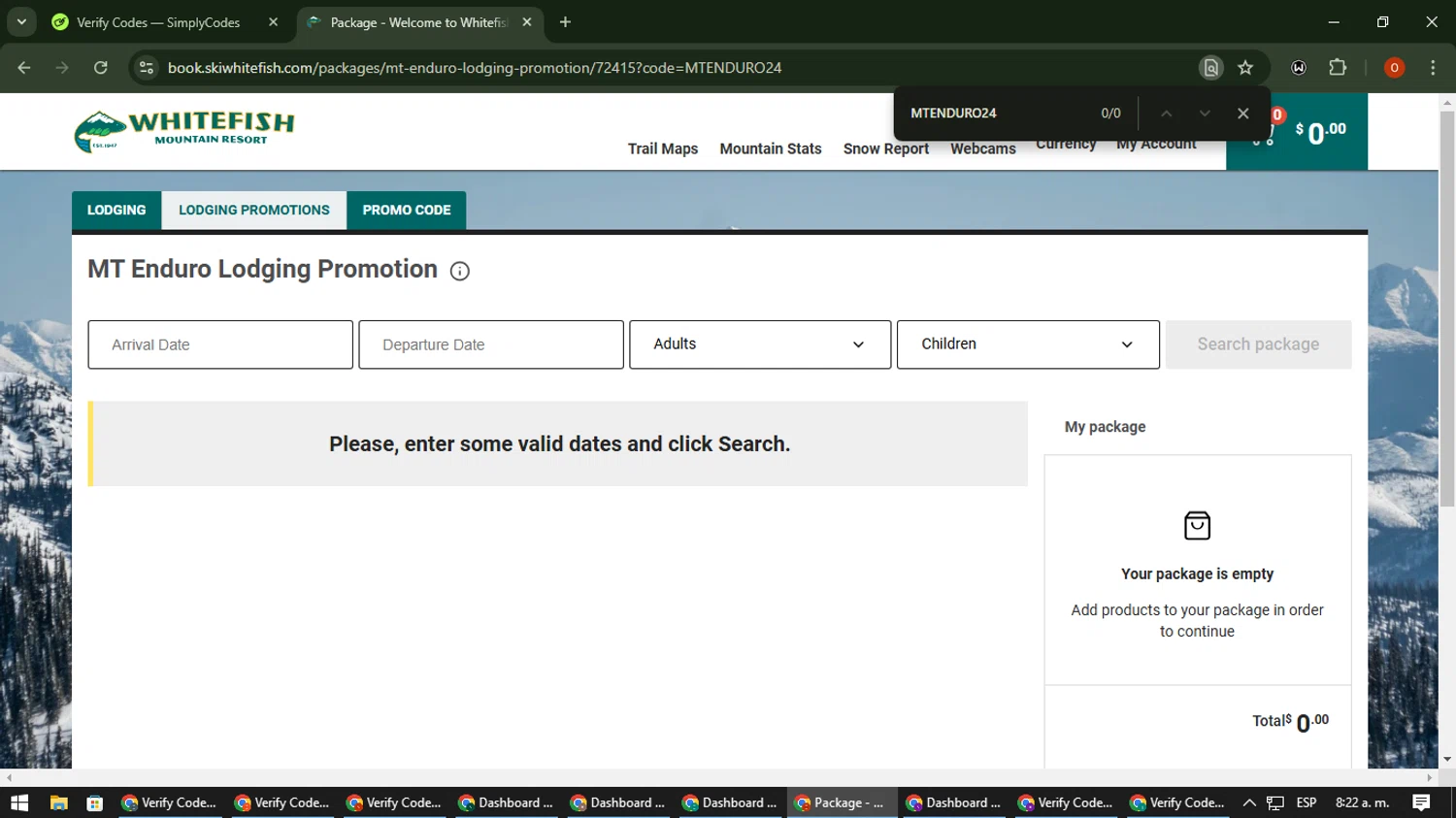The height and width of the screenshot is (818, 1456).
Task: Click the orange profile avatar icon
Action: click(x=1394, y=68)
